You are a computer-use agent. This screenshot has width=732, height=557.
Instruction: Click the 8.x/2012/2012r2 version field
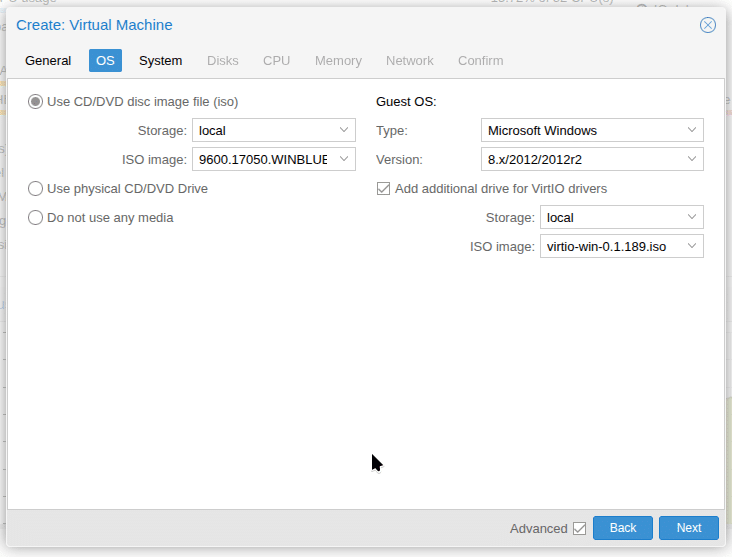coord(580,159)
